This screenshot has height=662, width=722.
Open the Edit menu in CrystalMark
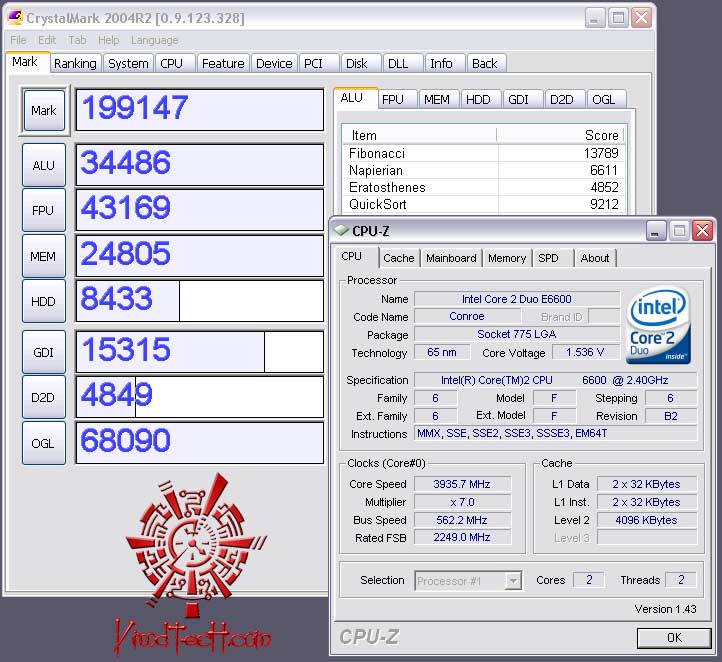click(x=47, y=40)
